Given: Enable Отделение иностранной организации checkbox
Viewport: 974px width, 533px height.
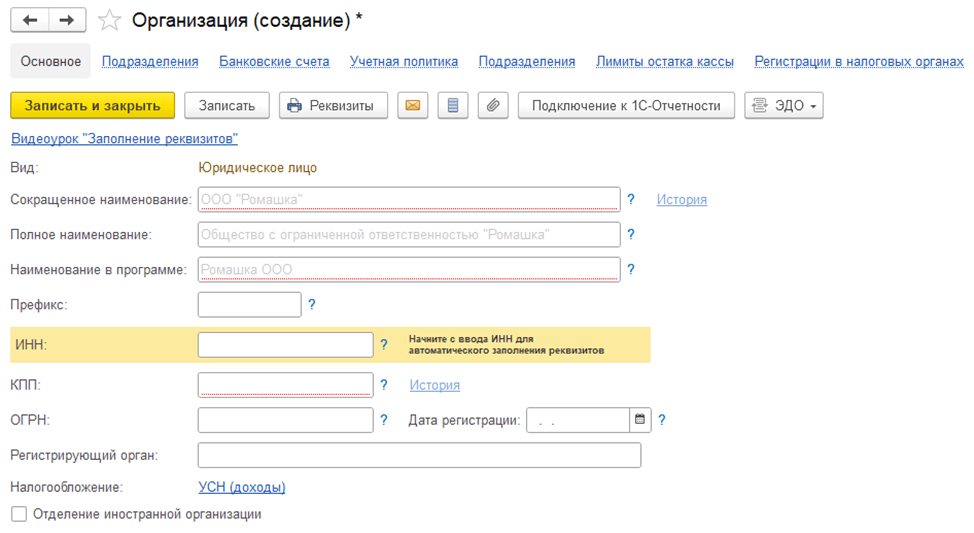Looking at the screenshot, I should pos(19,514).
